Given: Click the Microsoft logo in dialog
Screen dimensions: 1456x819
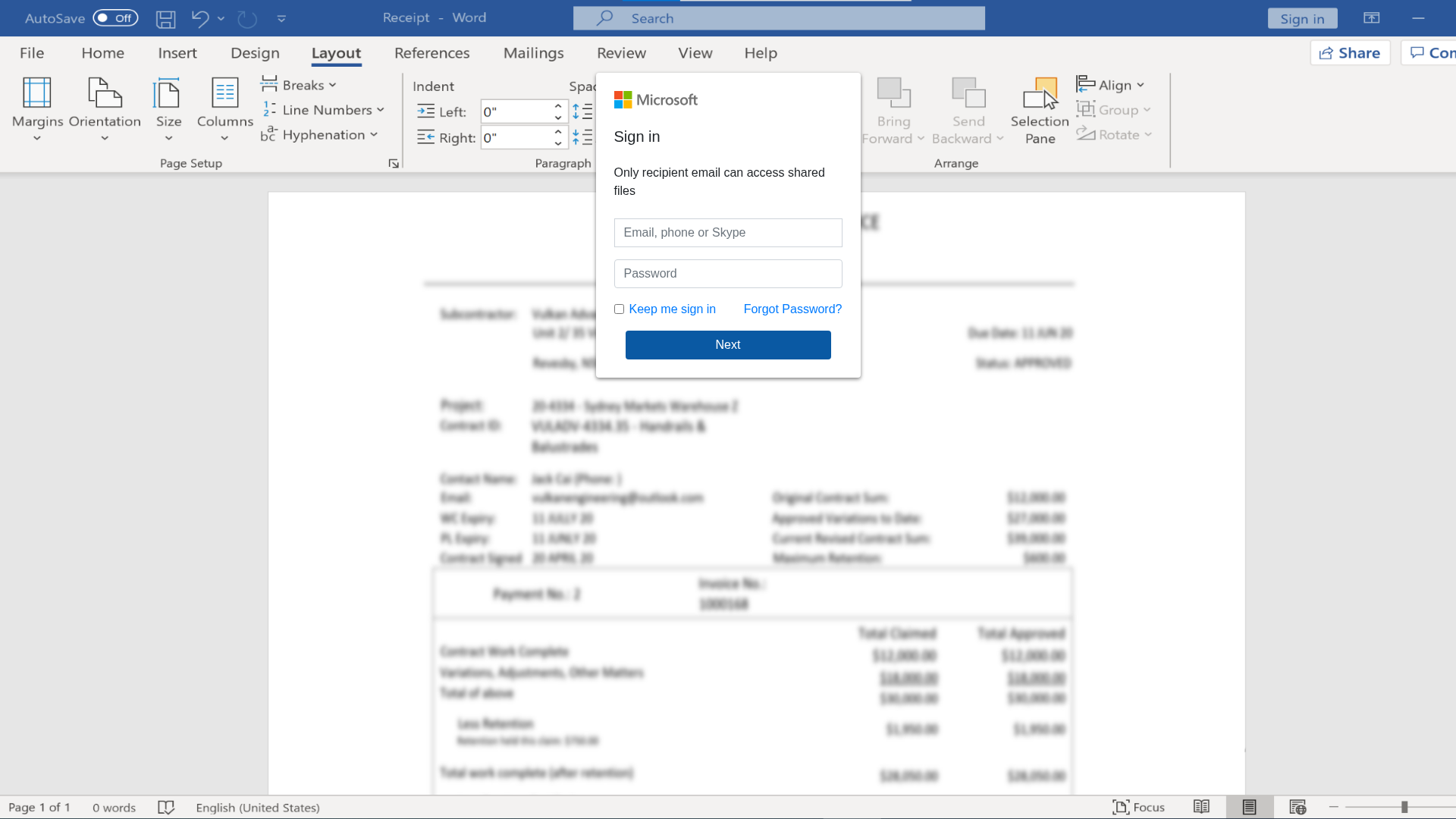Looking at the screenshot, I should (x=655, y=100).
